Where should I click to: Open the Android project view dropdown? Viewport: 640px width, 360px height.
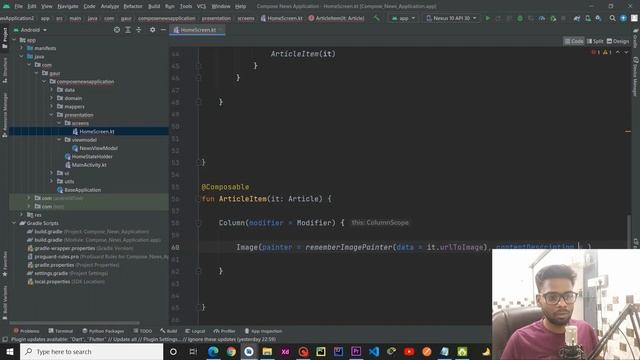[31, 30]
